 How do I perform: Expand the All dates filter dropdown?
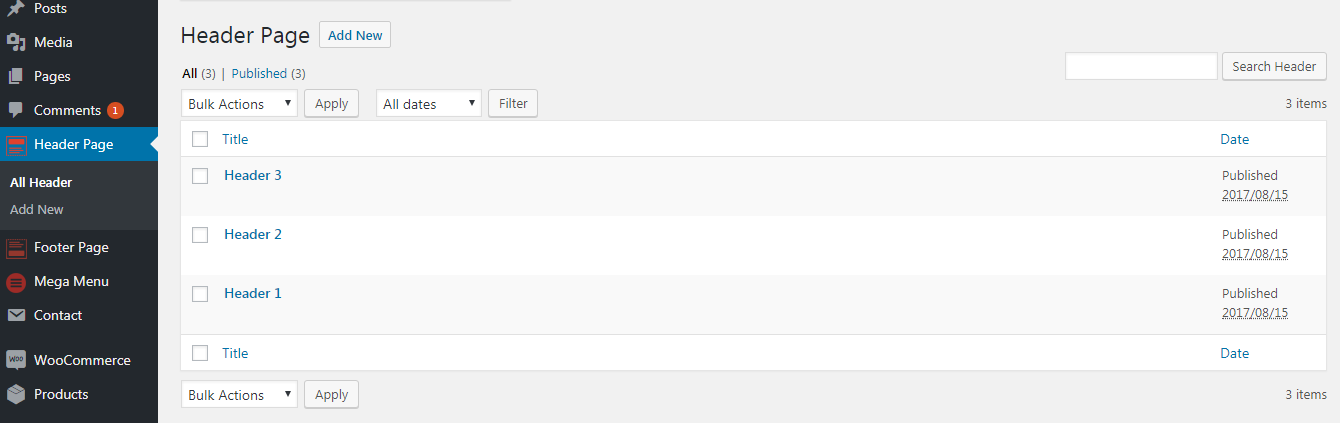[x=429, y=103]
